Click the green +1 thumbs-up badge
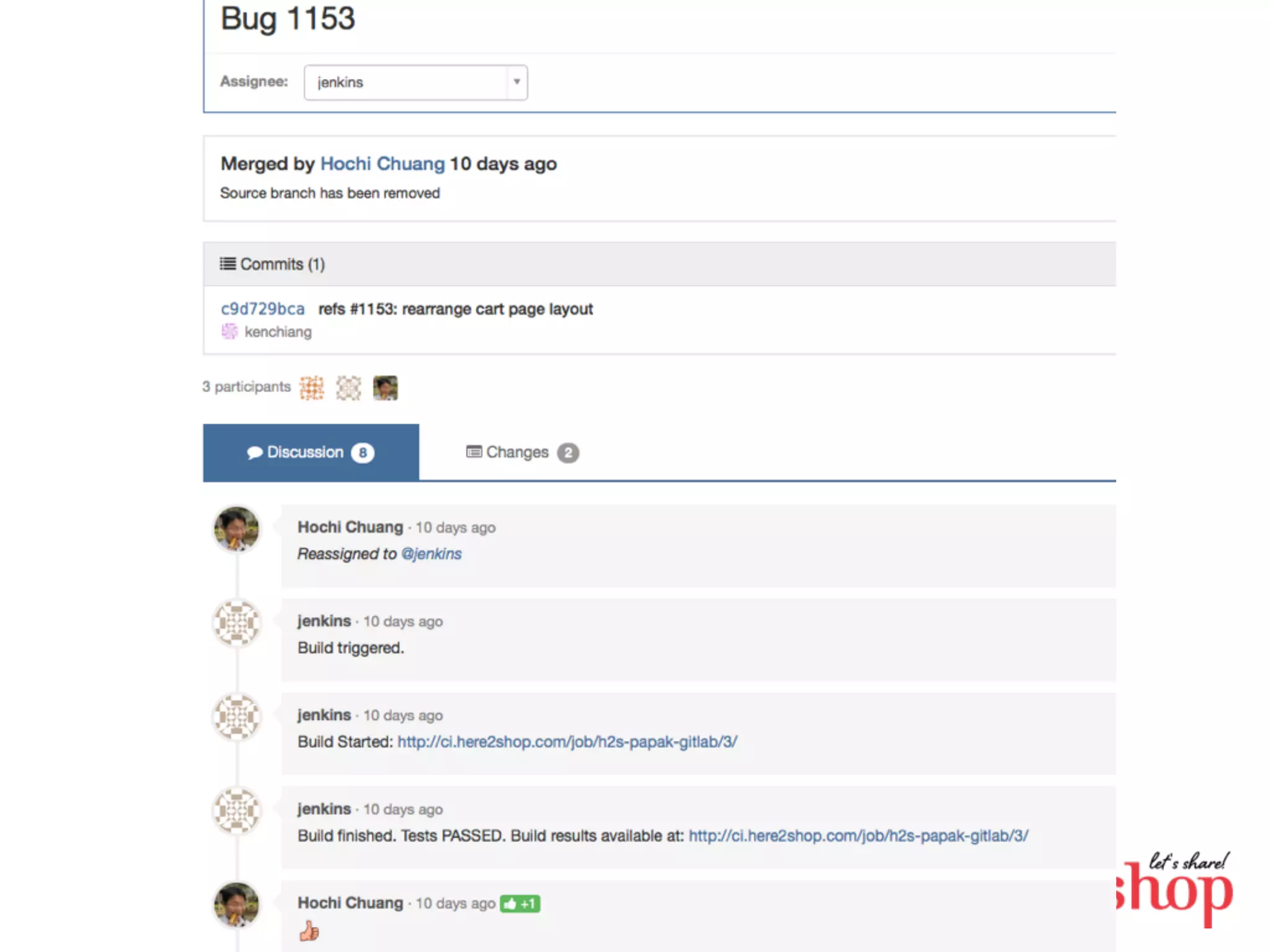The width and height of the screenshot is (1270, 952). [520, 904]
